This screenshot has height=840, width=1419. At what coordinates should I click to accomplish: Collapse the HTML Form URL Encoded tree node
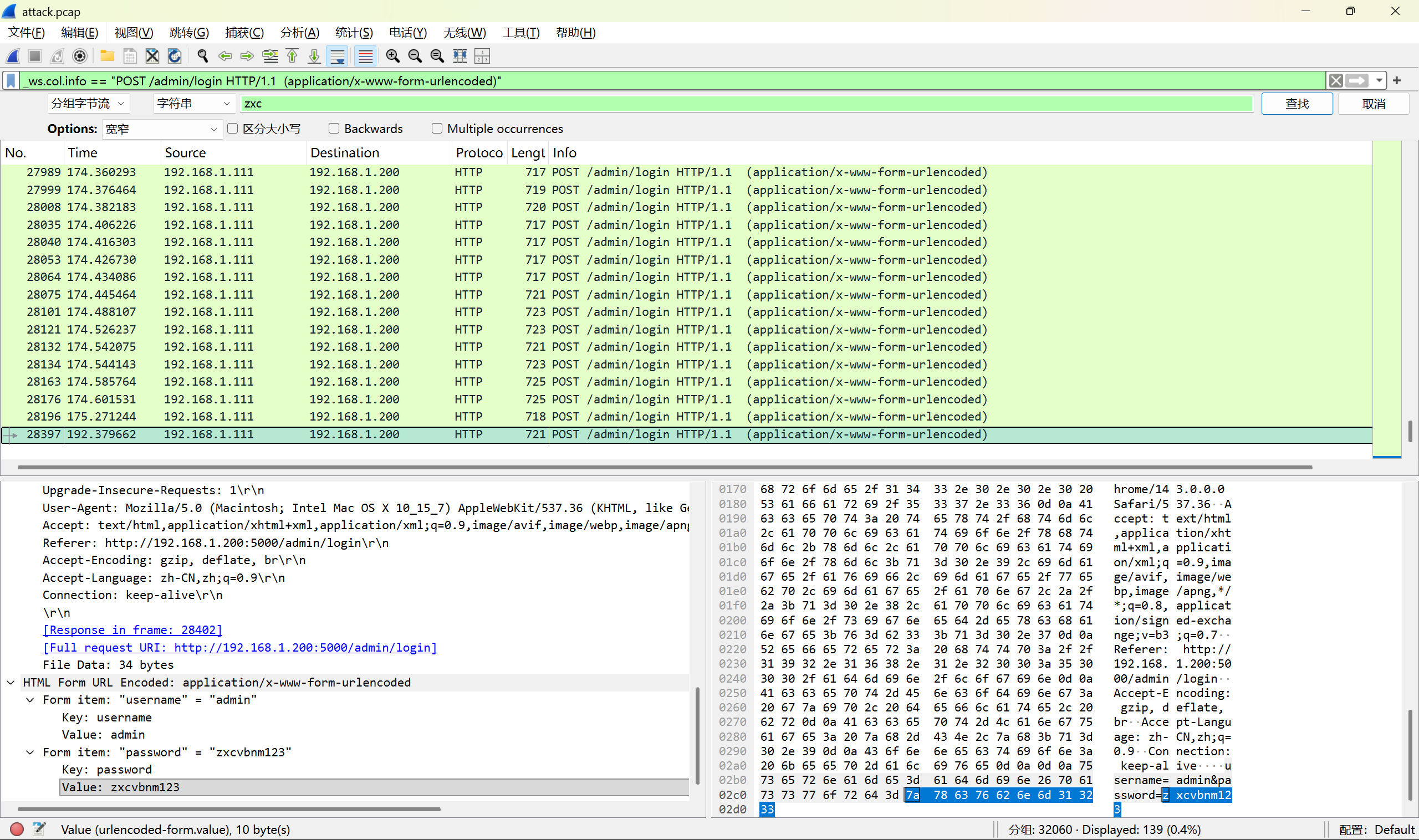pos(11,682)
